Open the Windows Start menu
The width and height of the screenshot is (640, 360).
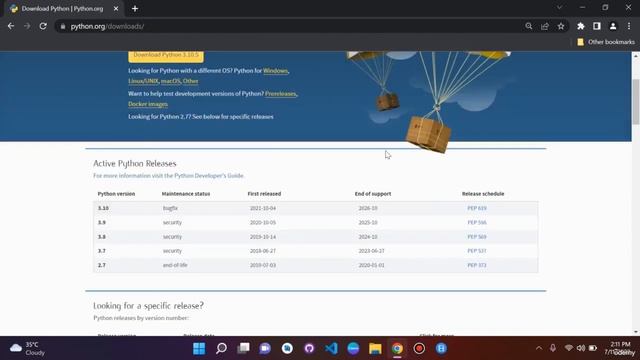point(199,349)
